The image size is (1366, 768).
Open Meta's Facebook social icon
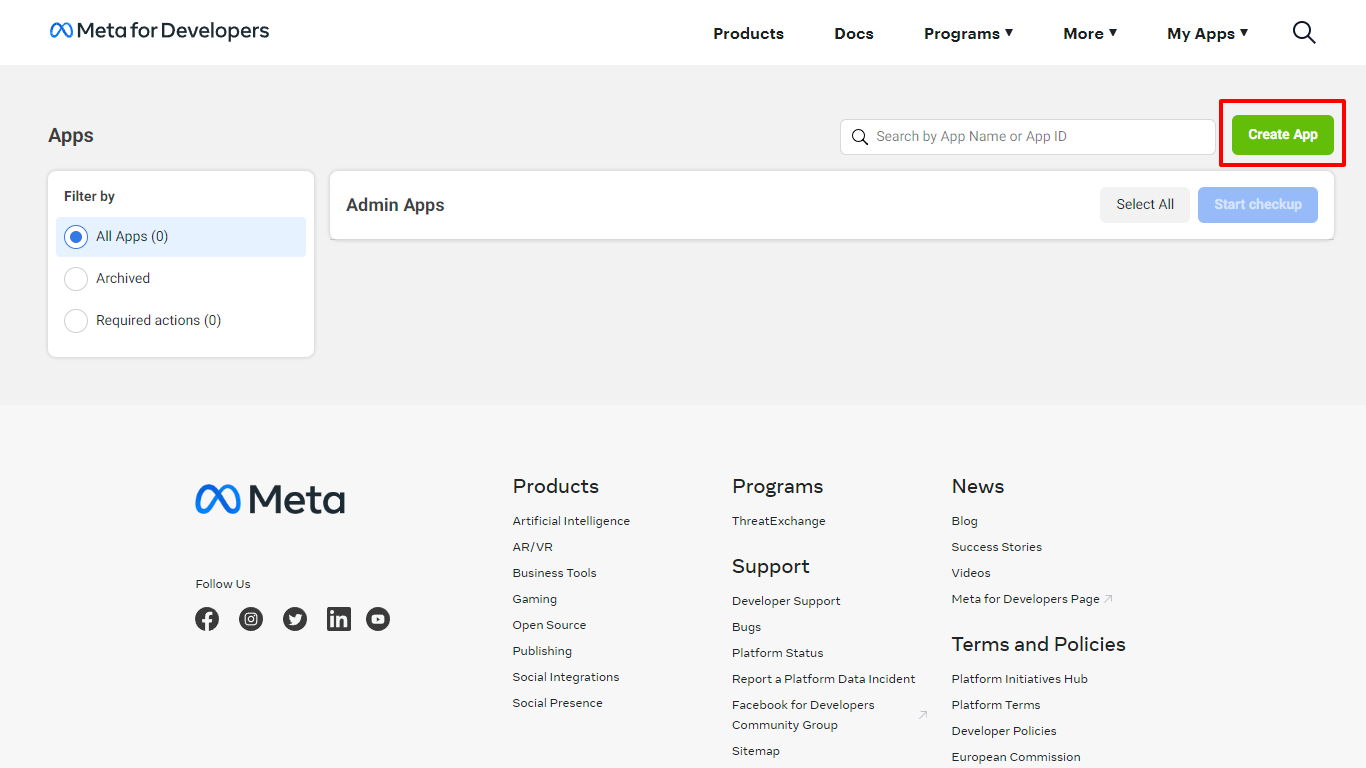click(x=207, y=619)
